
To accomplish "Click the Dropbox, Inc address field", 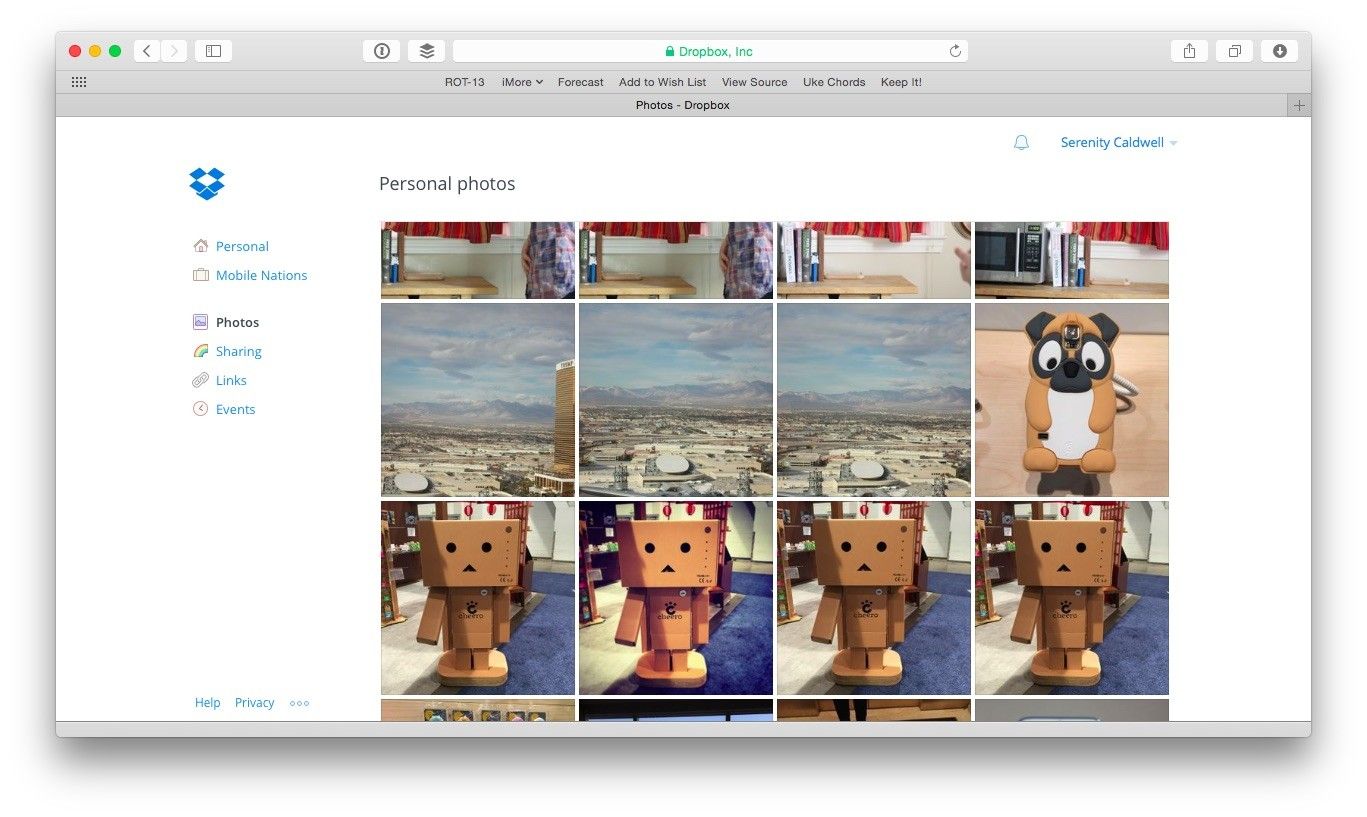I will [708, 51].
